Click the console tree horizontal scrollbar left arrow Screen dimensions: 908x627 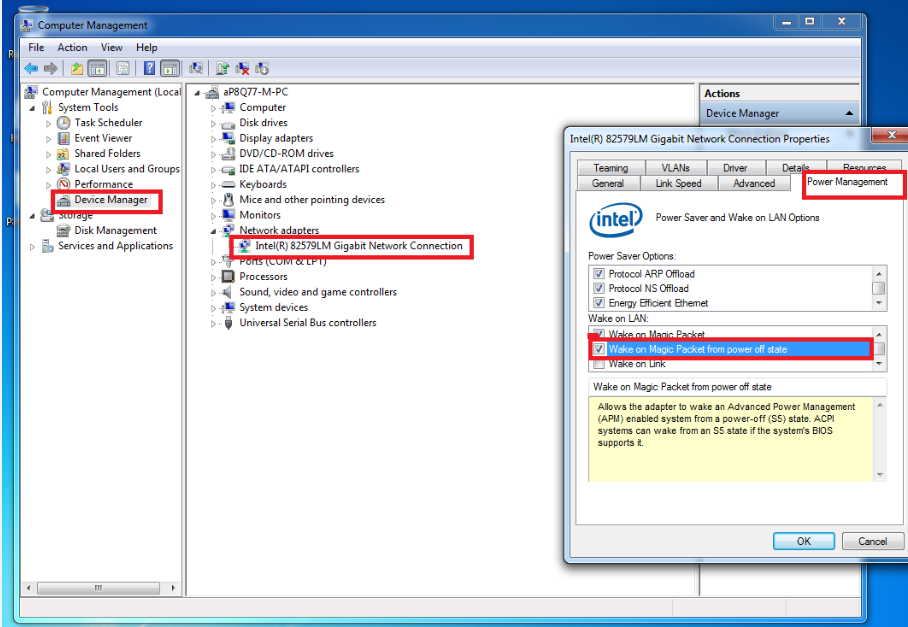(28, 588)
